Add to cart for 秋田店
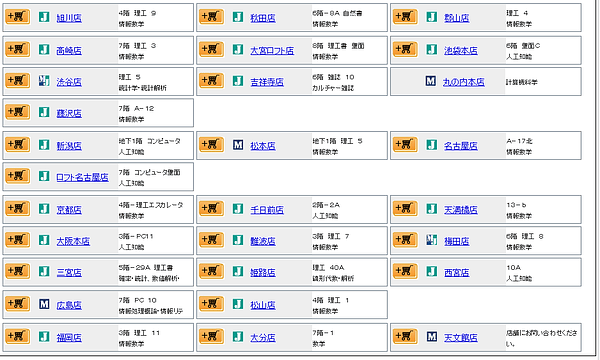The image size is (600, 360). click(x=212, y=17)
